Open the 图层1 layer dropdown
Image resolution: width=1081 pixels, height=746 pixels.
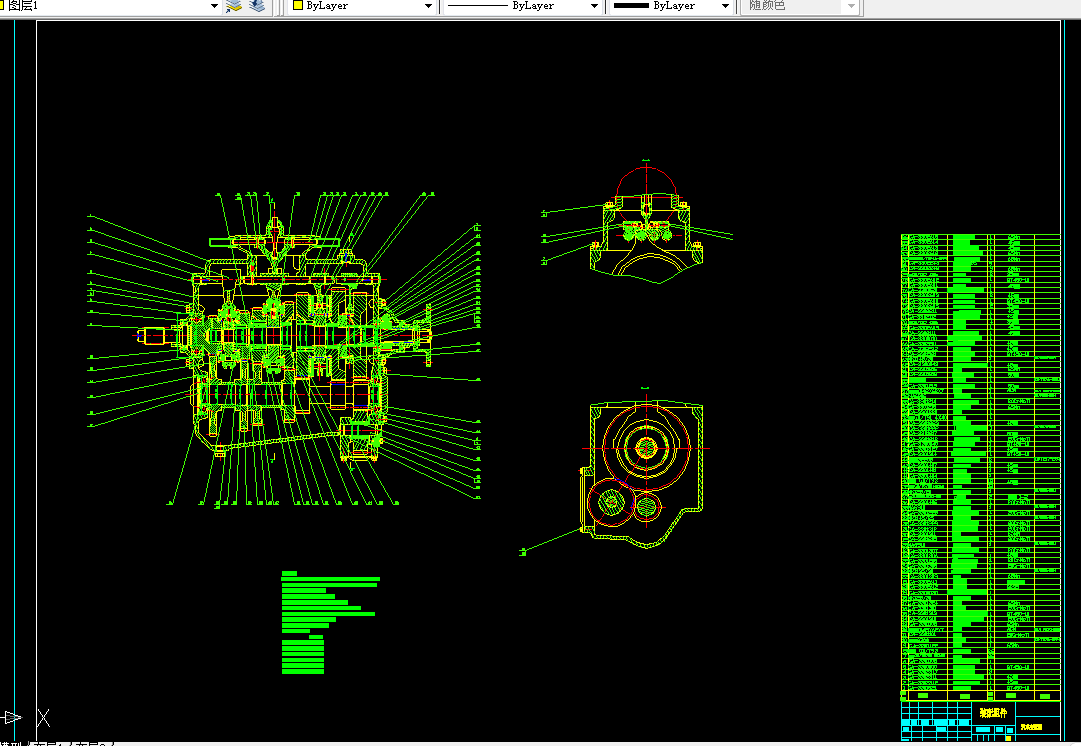110,6
